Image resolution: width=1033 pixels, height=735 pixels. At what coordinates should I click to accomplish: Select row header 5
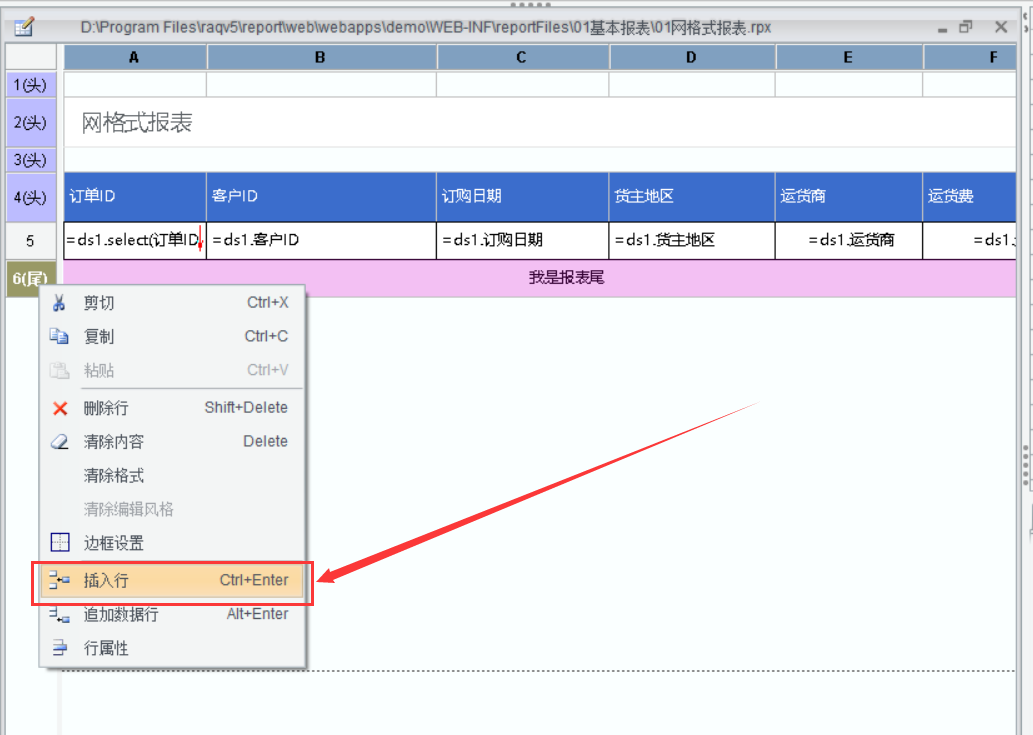pyautogui.click(x=30, y=241)
